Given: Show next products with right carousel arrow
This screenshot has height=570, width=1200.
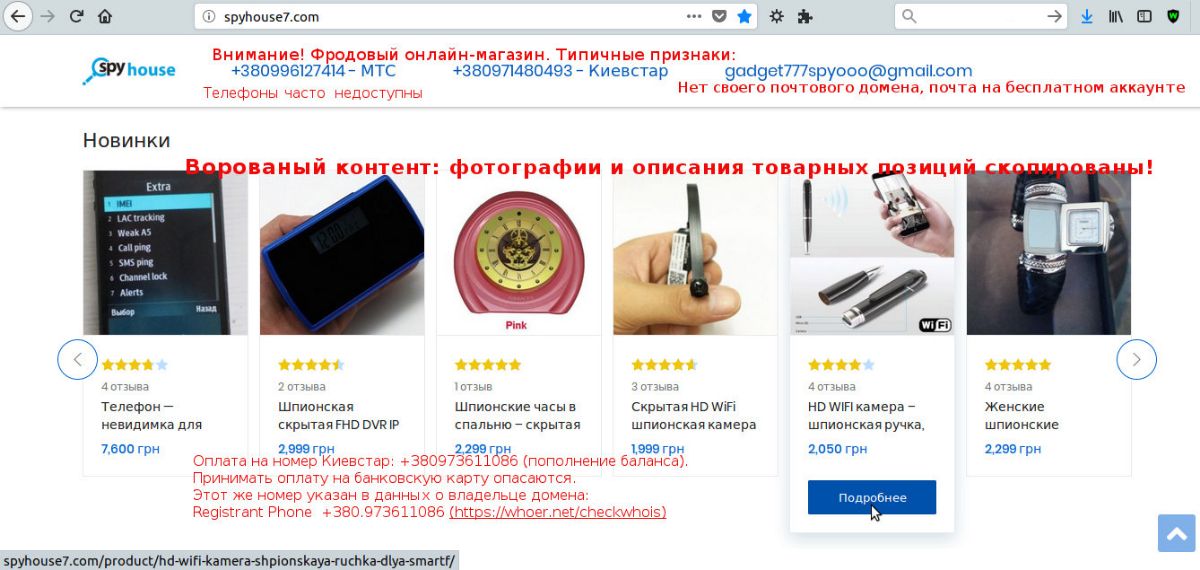Looking at the screenshot, I should 1136,359.
